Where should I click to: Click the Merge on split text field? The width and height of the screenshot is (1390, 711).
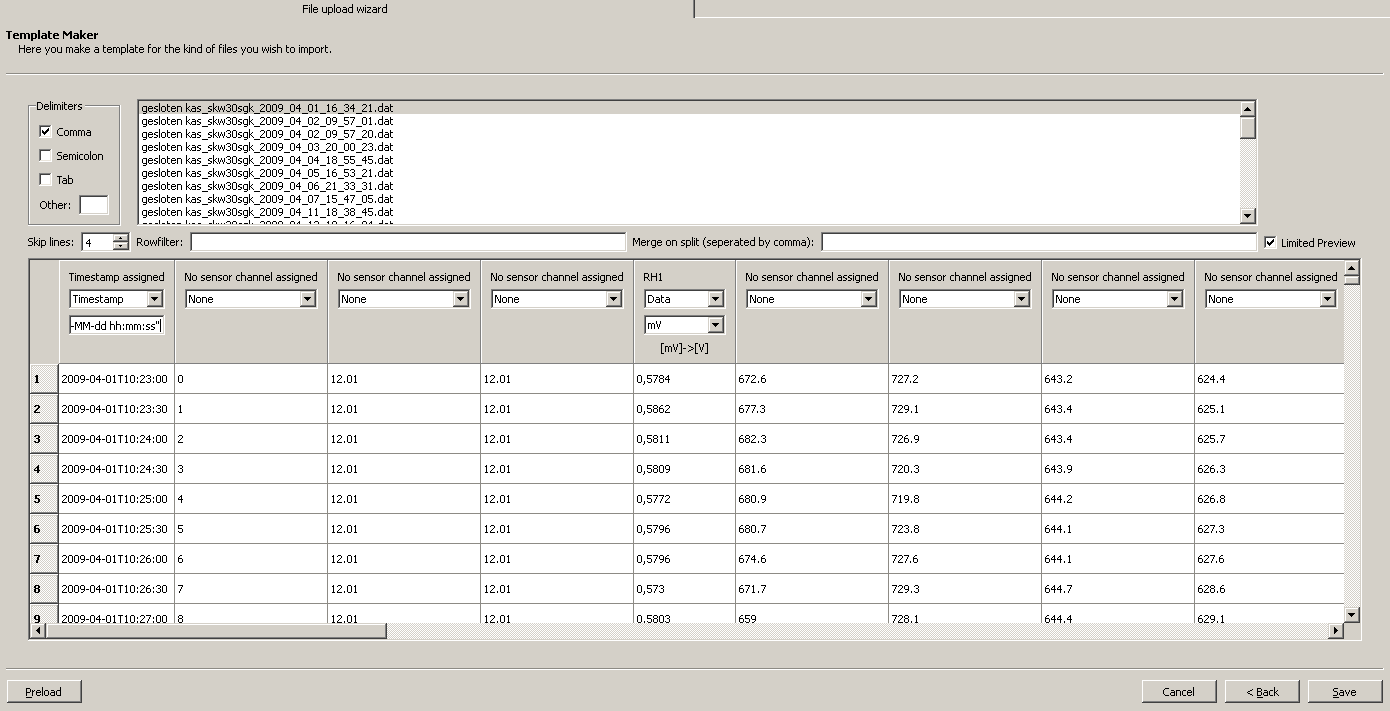pos(1039,242)
